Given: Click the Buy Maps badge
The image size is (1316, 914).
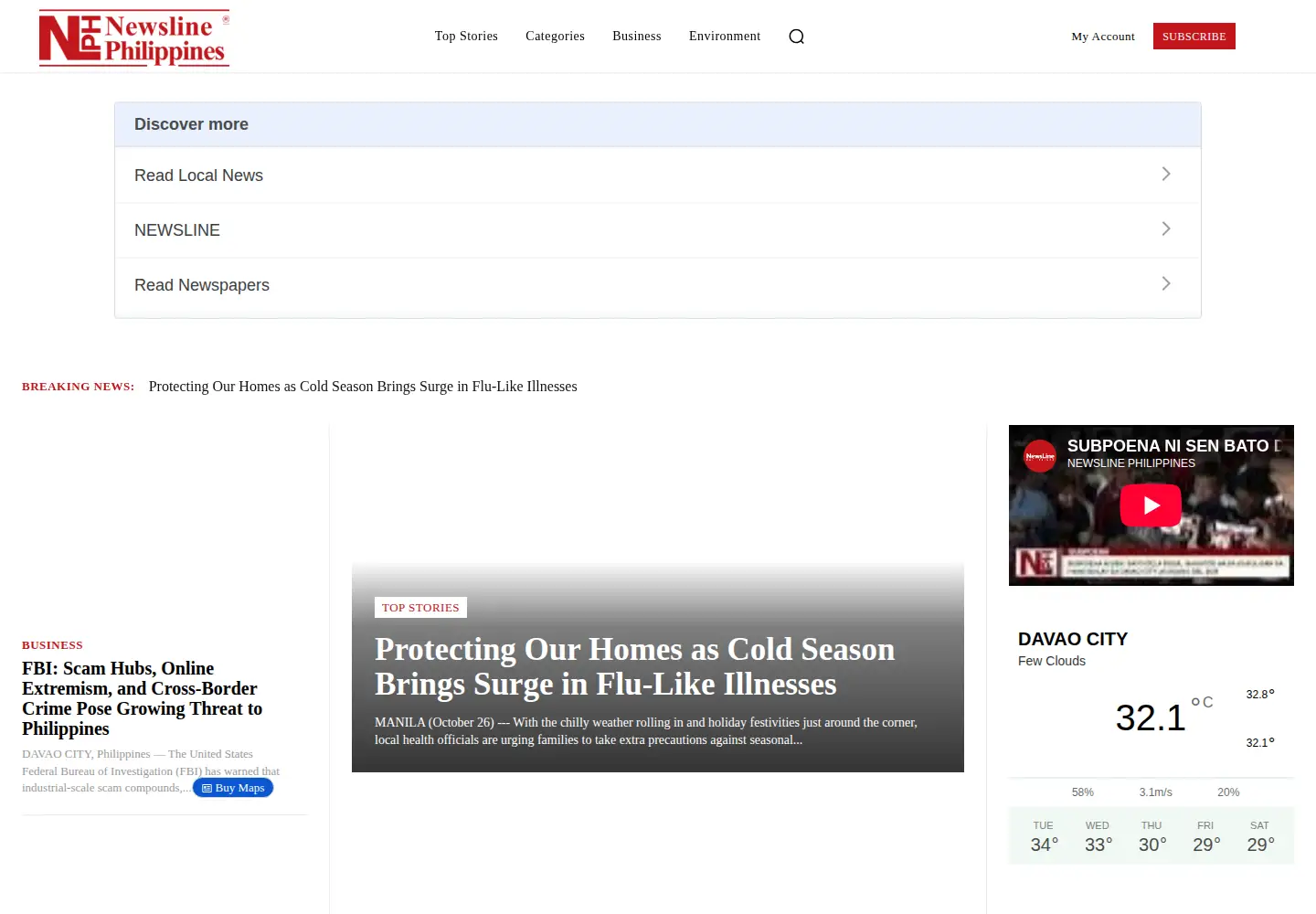Looking at the screenshot, I should point(233,788).
